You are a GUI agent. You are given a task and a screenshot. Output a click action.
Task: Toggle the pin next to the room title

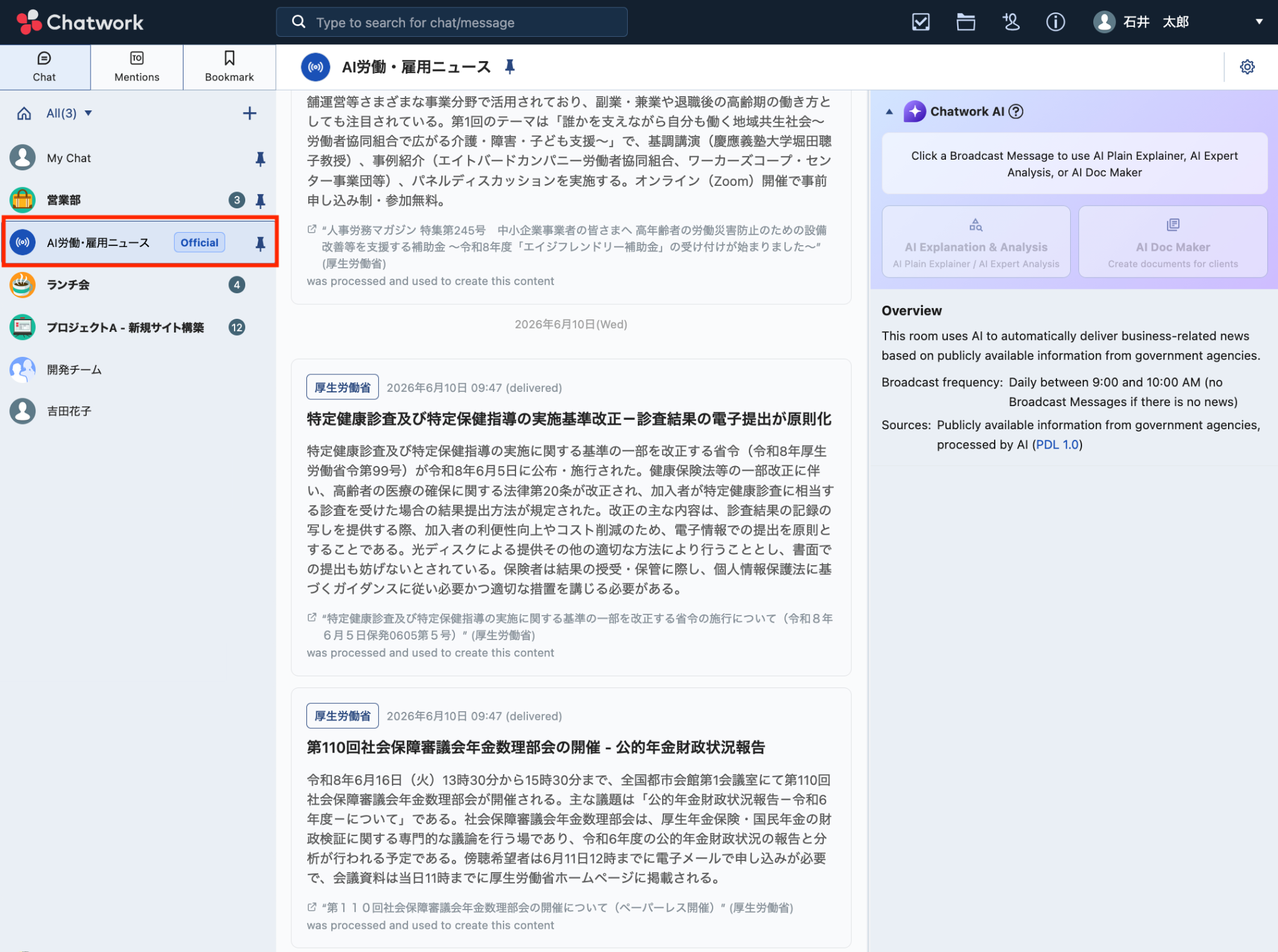(510, 67)
